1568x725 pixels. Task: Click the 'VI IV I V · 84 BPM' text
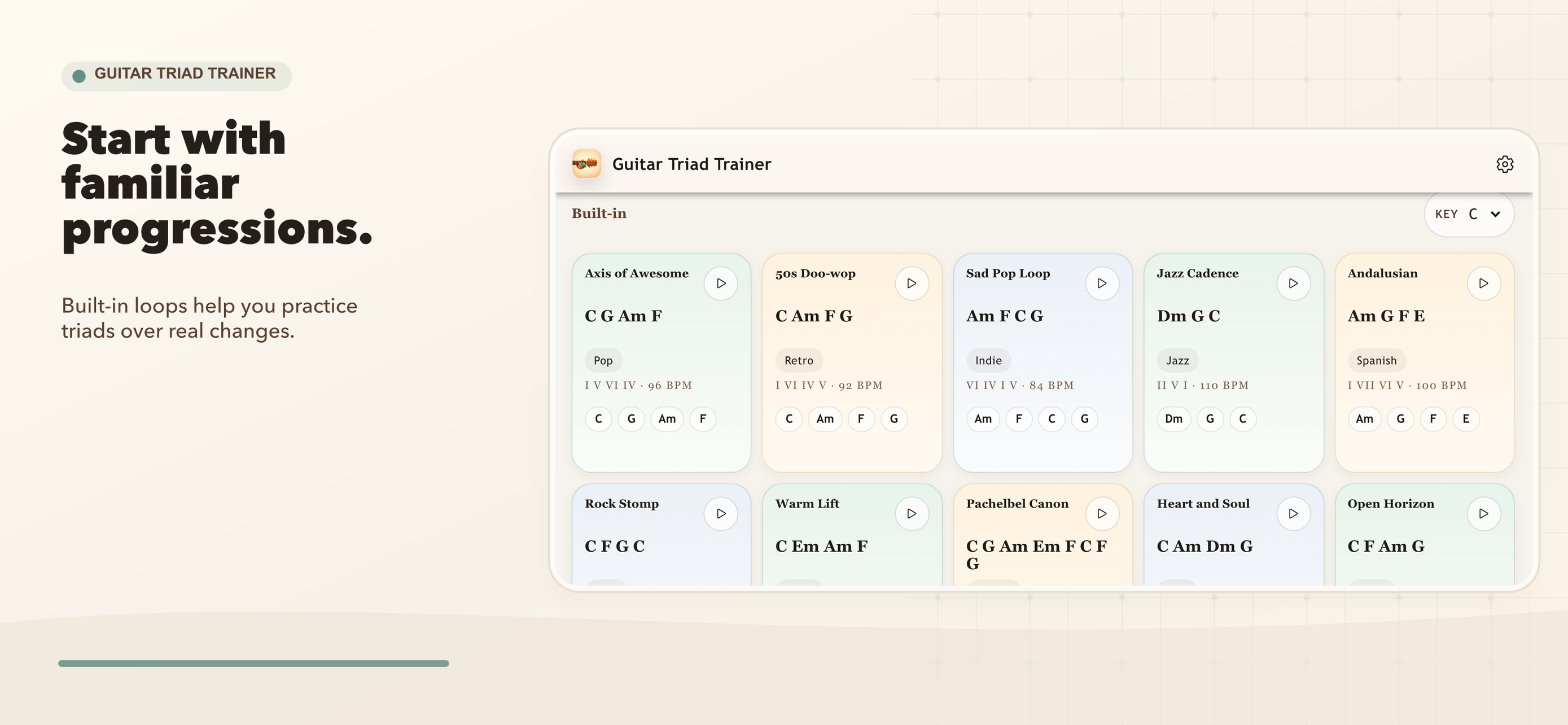1020,385
